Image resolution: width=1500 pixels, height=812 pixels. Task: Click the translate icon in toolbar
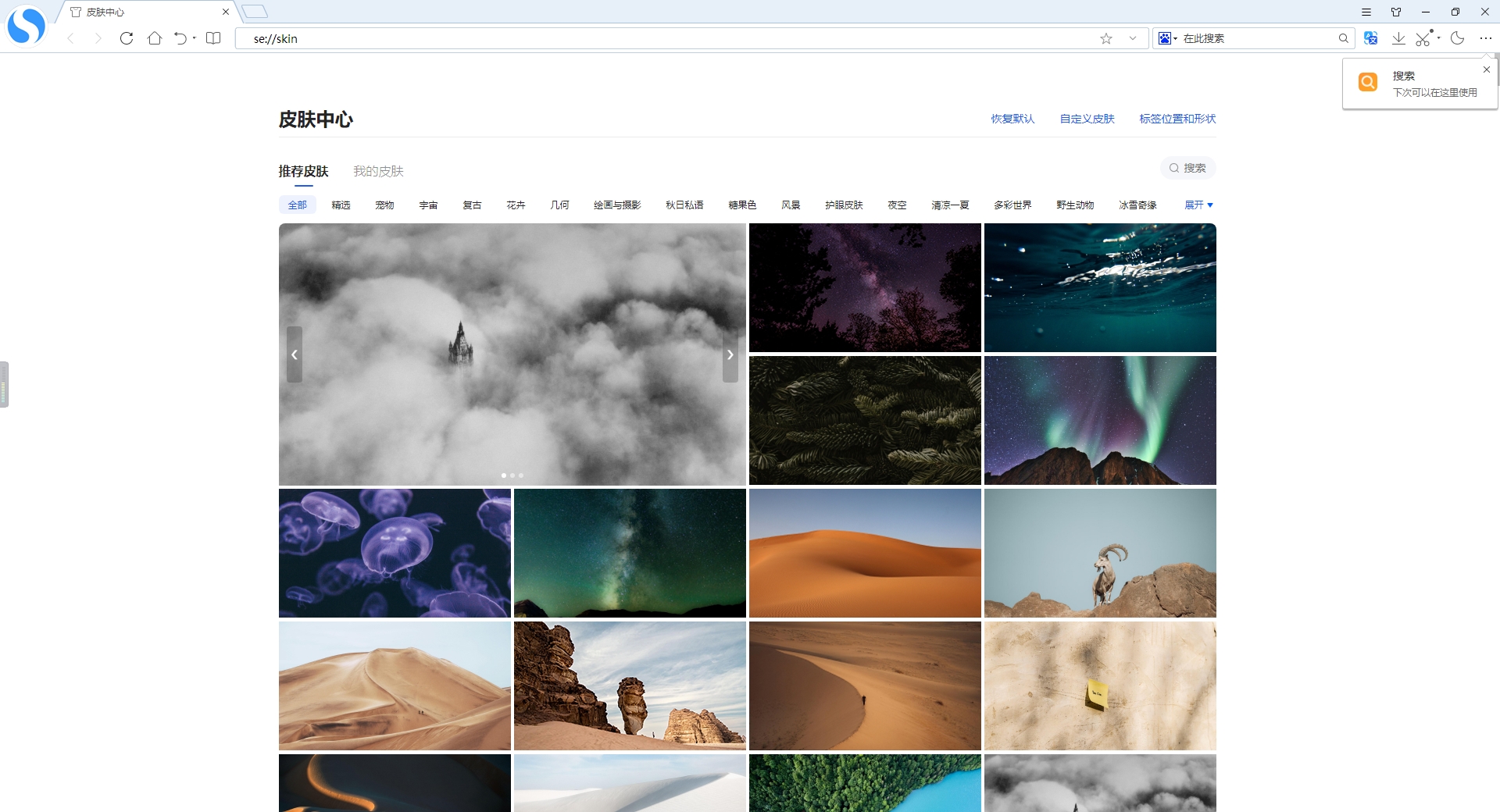(1370, 38)
